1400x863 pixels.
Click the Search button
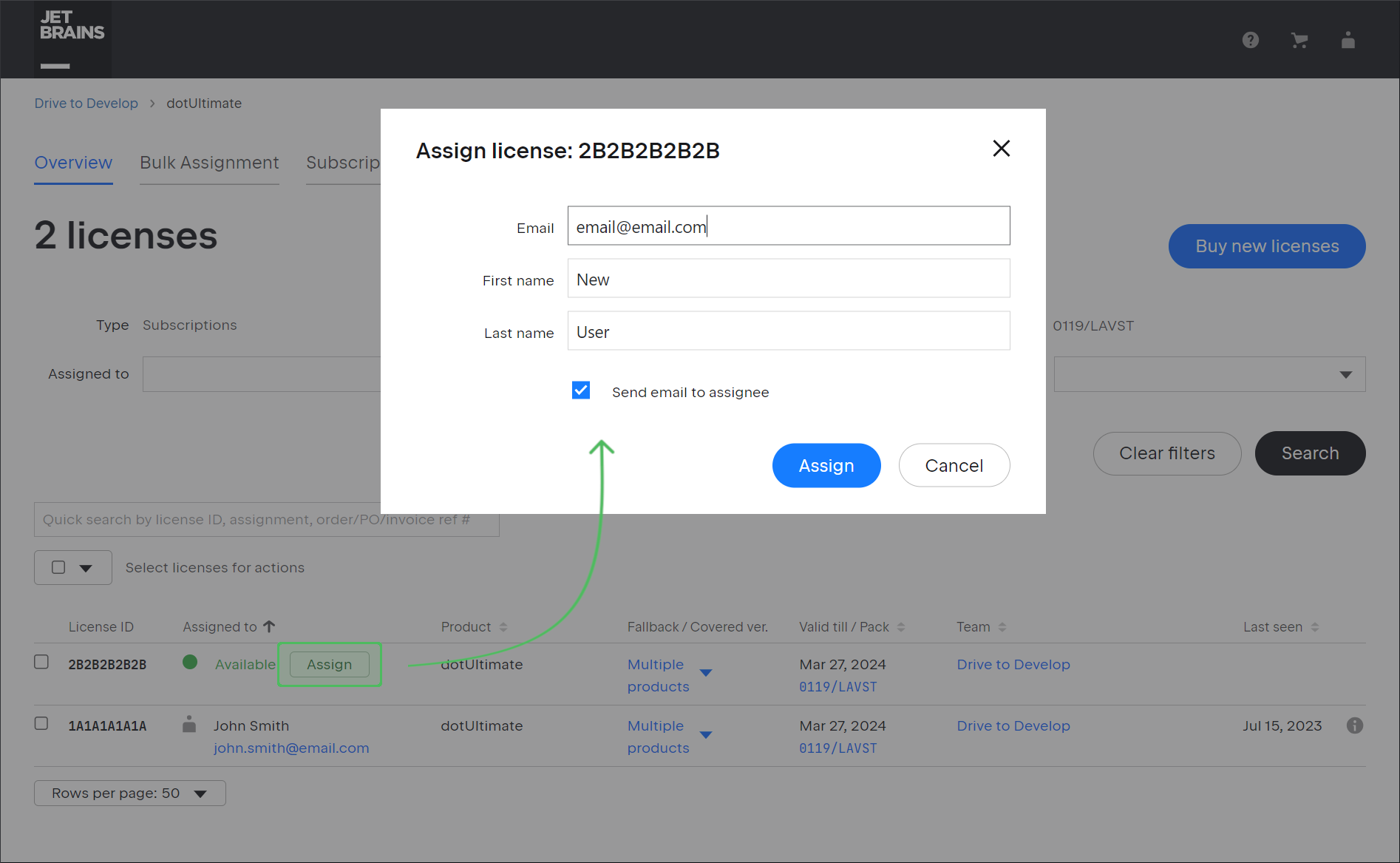(1311, 453)
